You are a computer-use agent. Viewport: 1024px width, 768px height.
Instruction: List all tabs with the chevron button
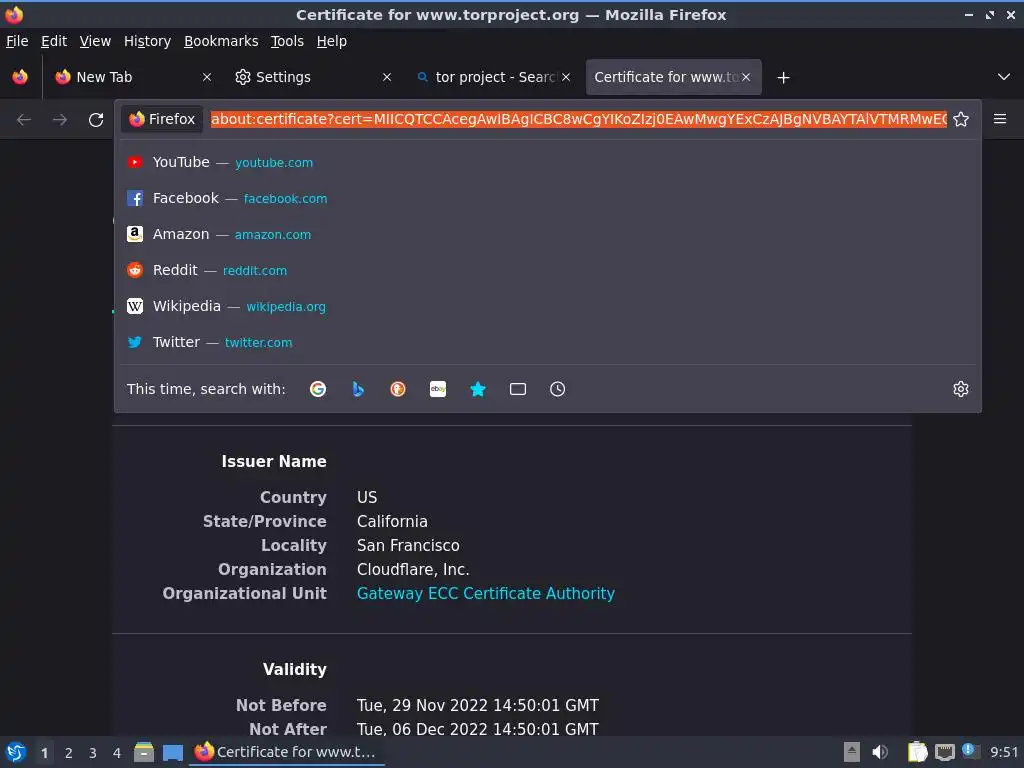coord(1004,77)
